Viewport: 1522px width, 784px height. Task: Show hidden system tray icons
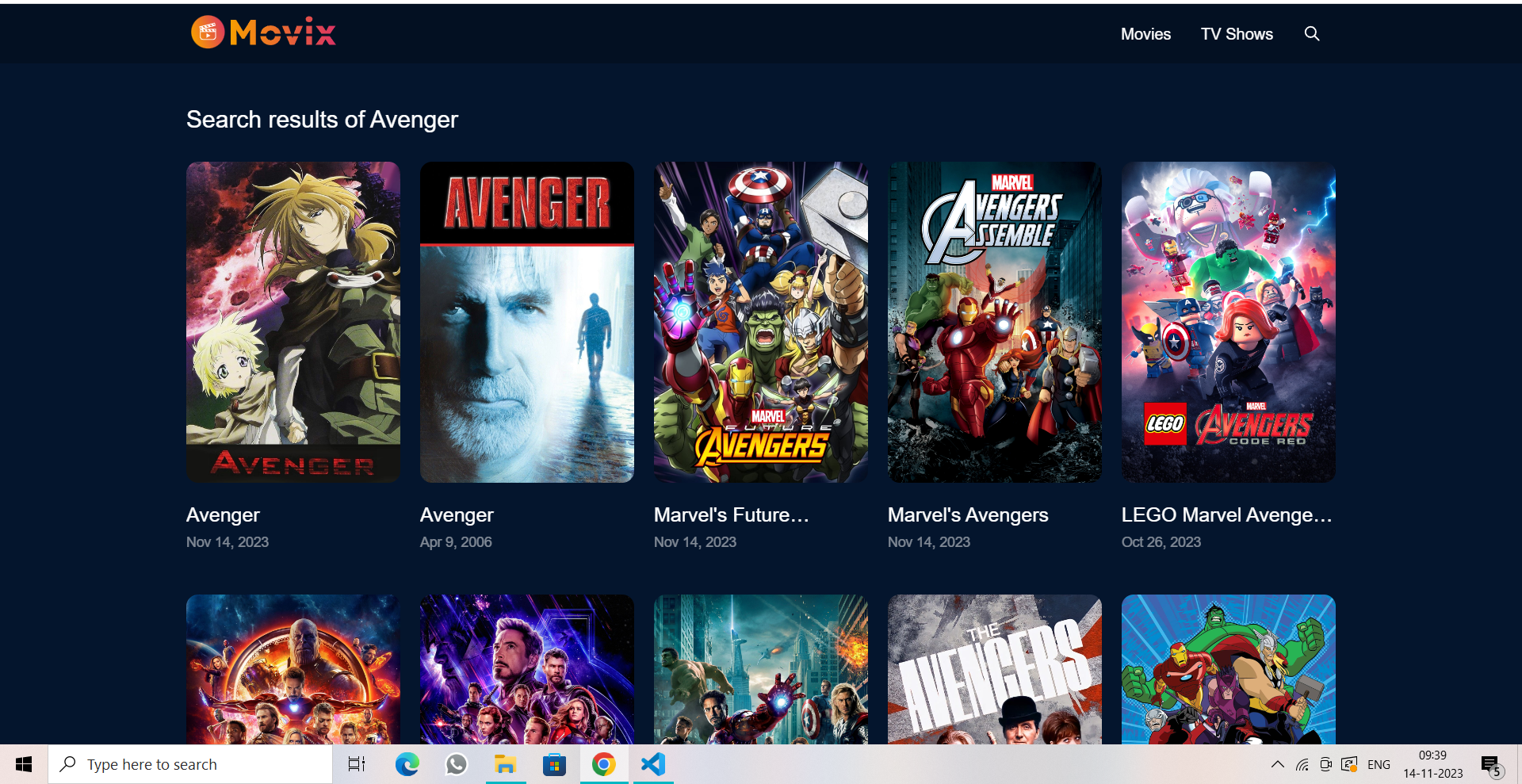pos(1277,764)
